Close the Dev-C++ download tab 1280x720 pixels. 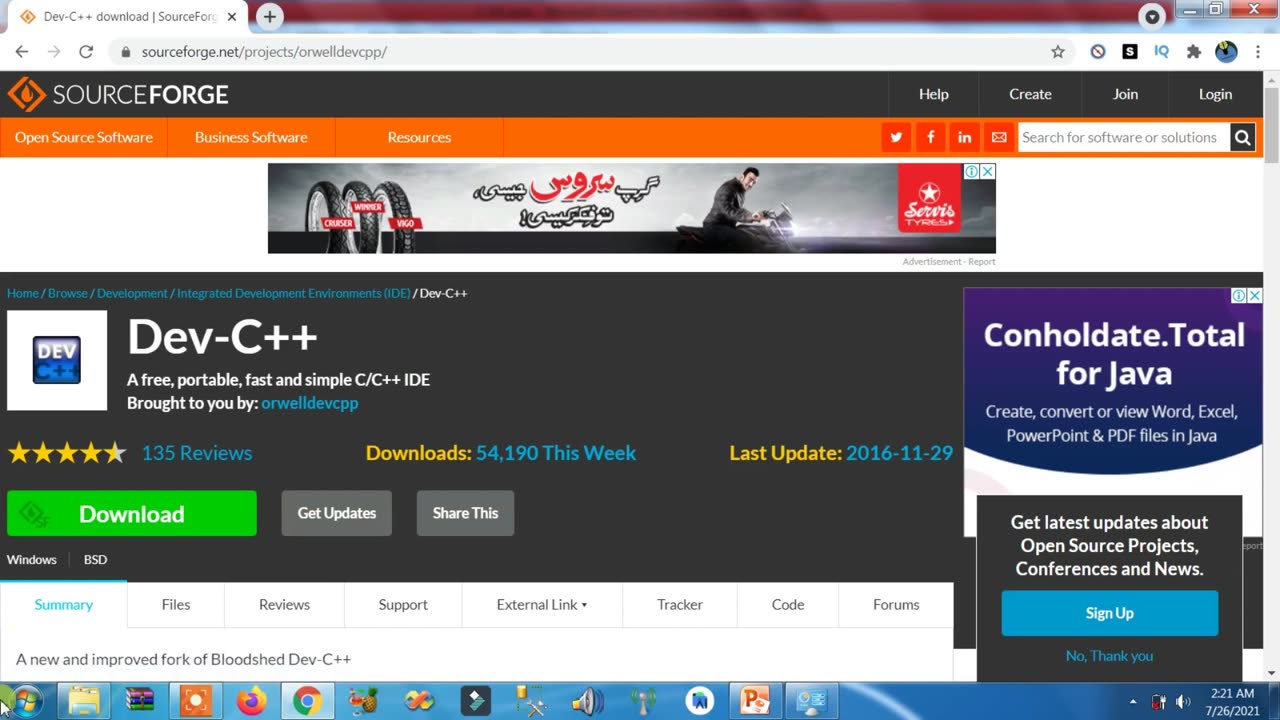(232, 17)
